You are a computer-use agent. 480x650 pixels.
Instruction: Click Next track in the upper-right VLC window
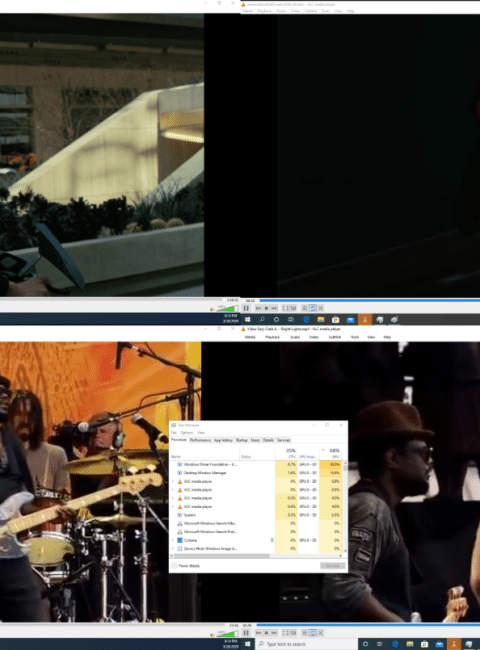pyautogui.click(x=274, y=308)
